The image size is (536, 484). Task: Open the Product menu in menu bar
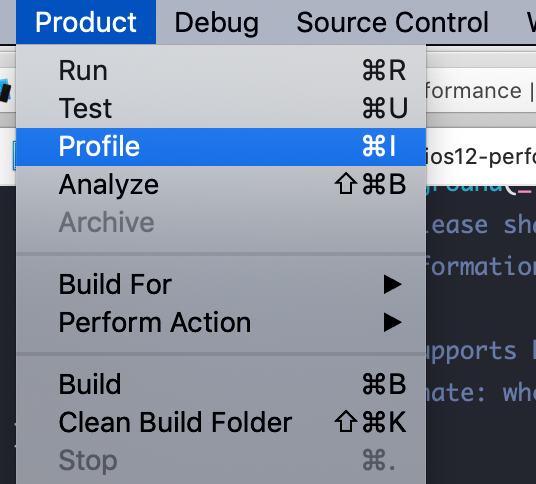click(86, 22)
